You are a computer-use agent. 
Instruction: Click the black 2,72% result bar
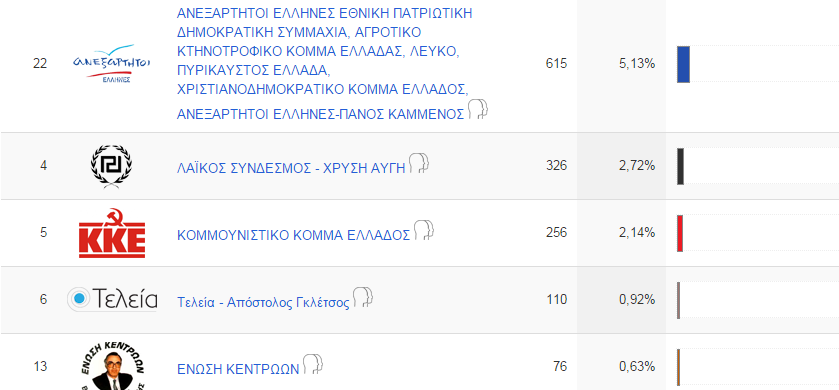tap(680, 166)
